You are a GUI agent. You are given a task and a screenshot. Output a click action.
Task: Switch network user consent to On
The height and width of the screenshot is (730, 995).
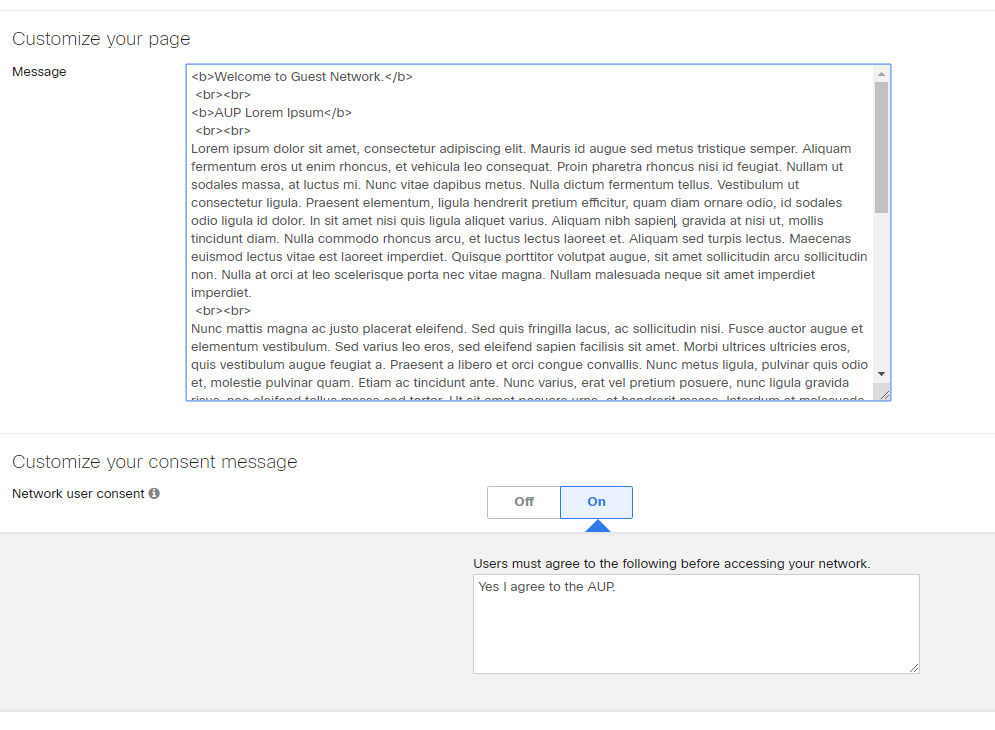point(596,502)
